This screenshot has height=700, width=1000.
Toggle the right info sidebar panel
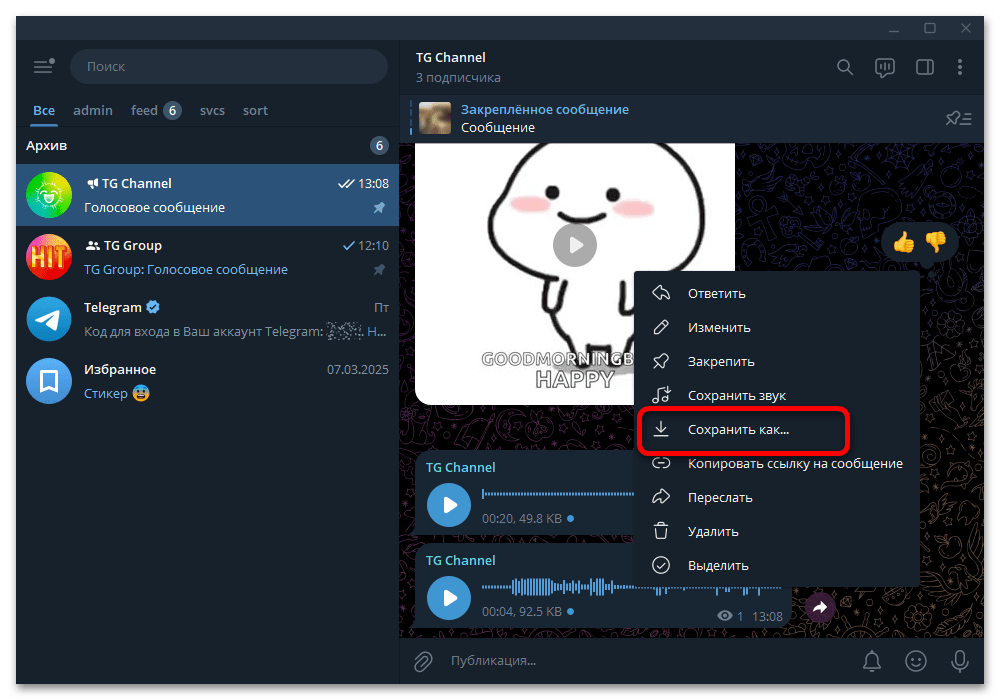click(x=925, y=67)
